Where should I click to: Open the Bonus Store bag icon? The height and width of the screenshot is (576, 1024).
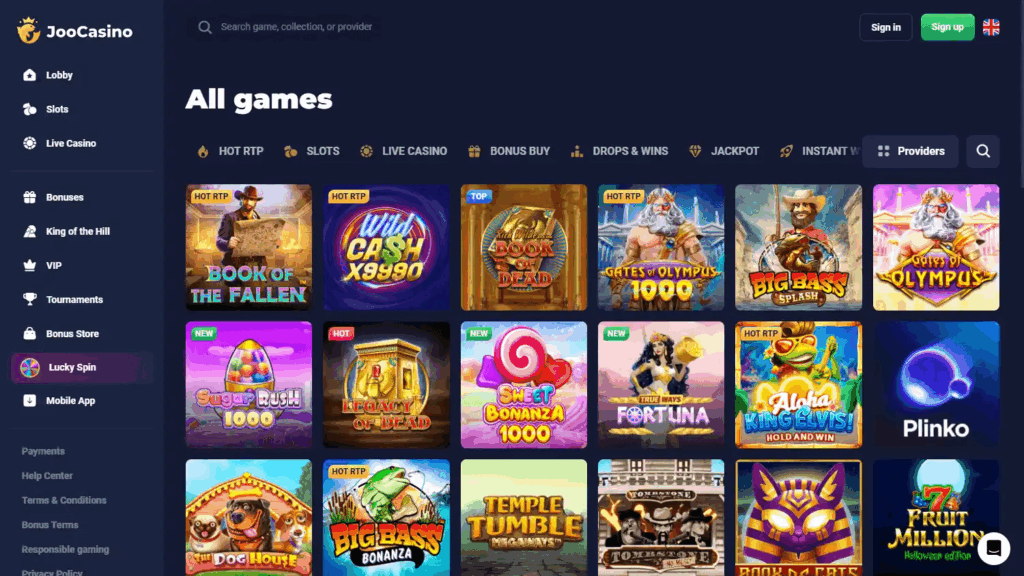point(29,333)
